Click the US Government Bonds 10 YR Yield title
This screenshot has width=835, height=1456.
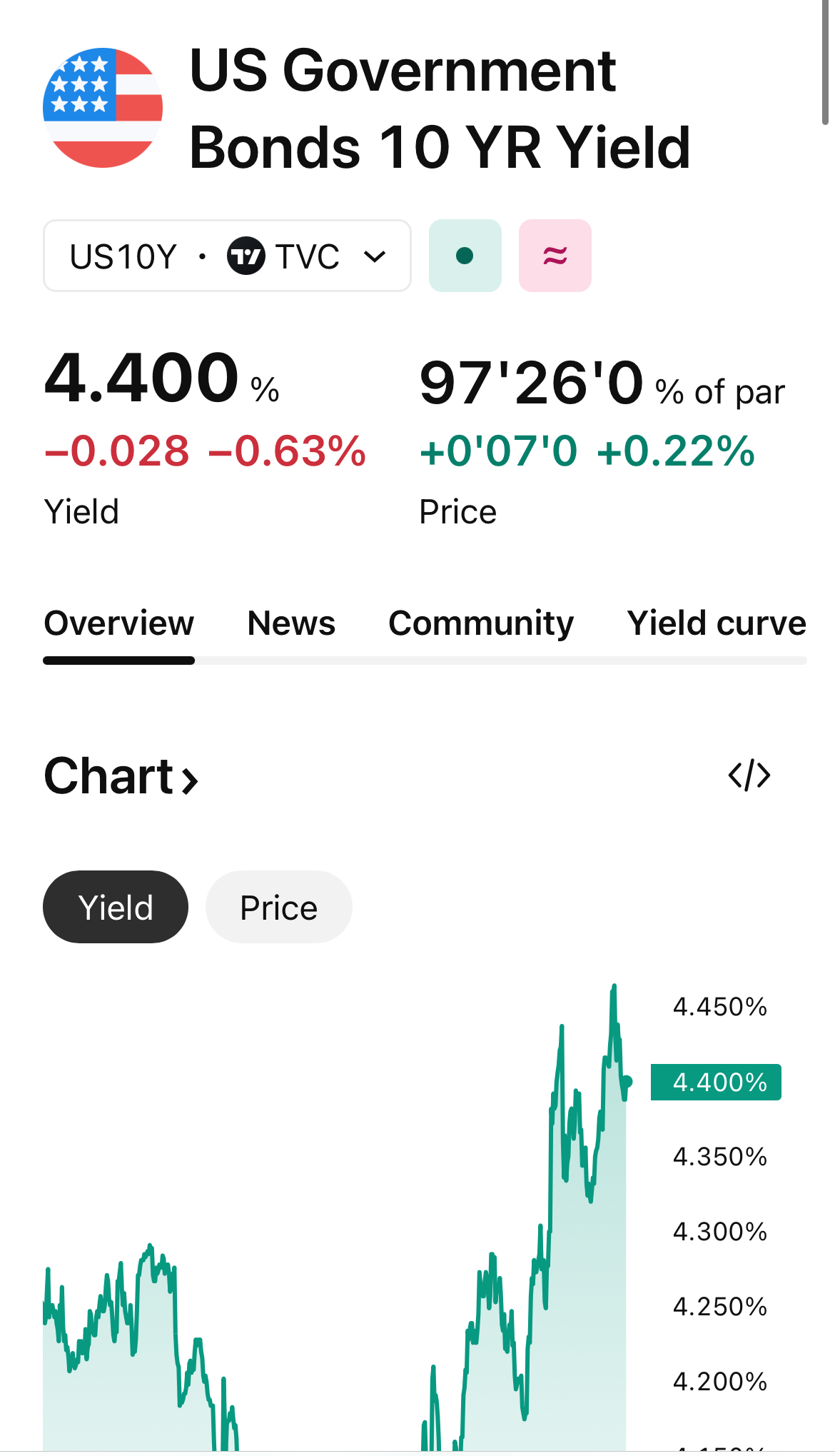click(x=440, y=108)
